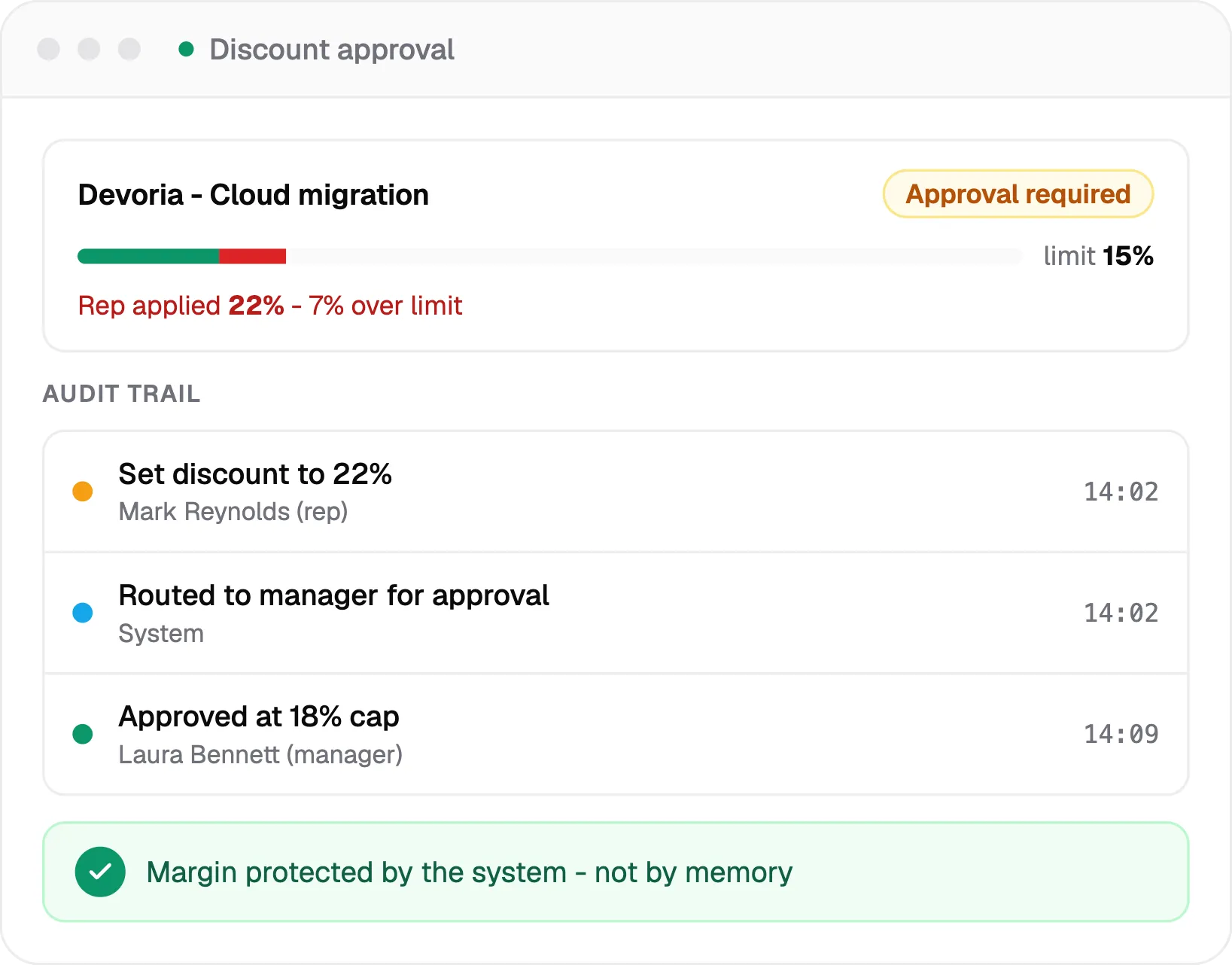The width and height of the screenshot is (1232, 965).
Task: Click Laura Bennett (manager) name
Action: tap(260, 755)
